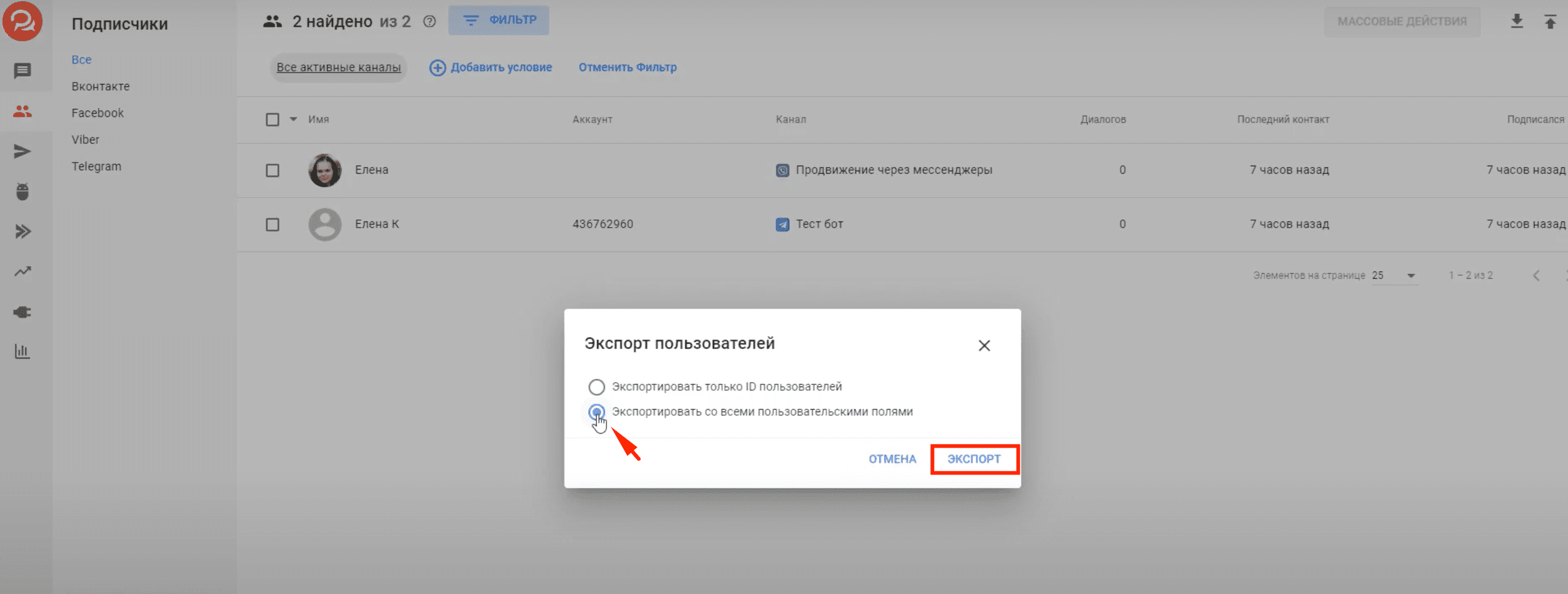1568x594 pixels.
Task: Open the bar chart statistics icon
Action: [x=23, y=351]
